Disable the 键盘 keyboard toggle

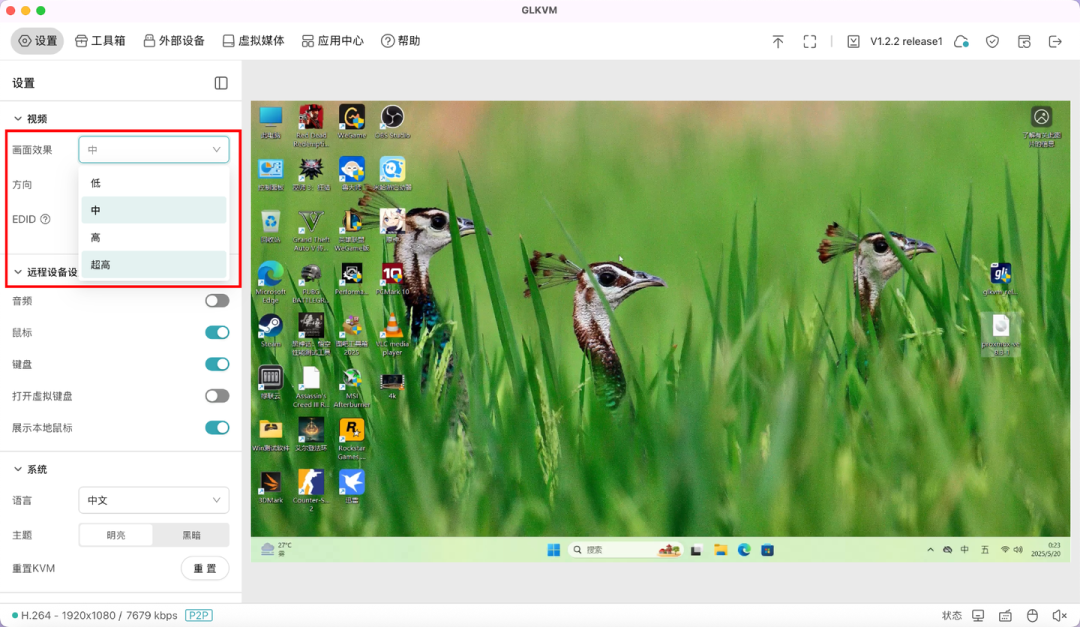(217, 364)
